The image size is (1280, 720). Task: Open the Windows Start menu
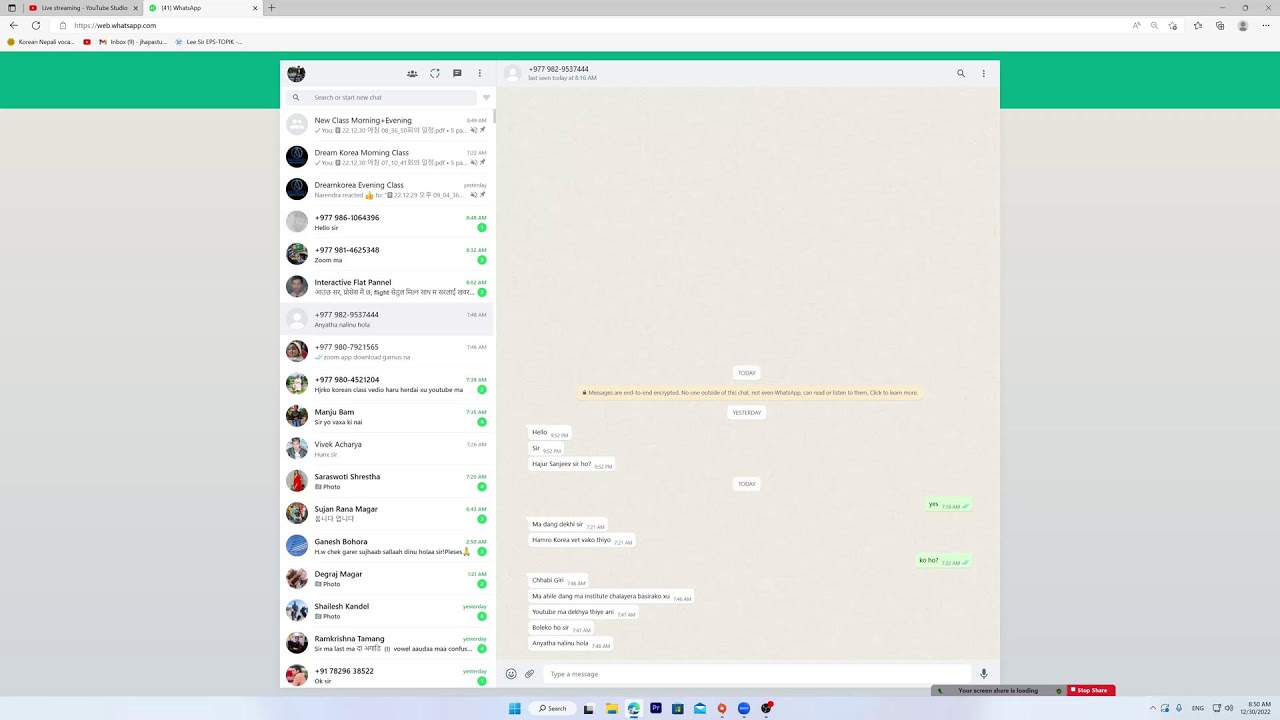[x=515, y=708]
